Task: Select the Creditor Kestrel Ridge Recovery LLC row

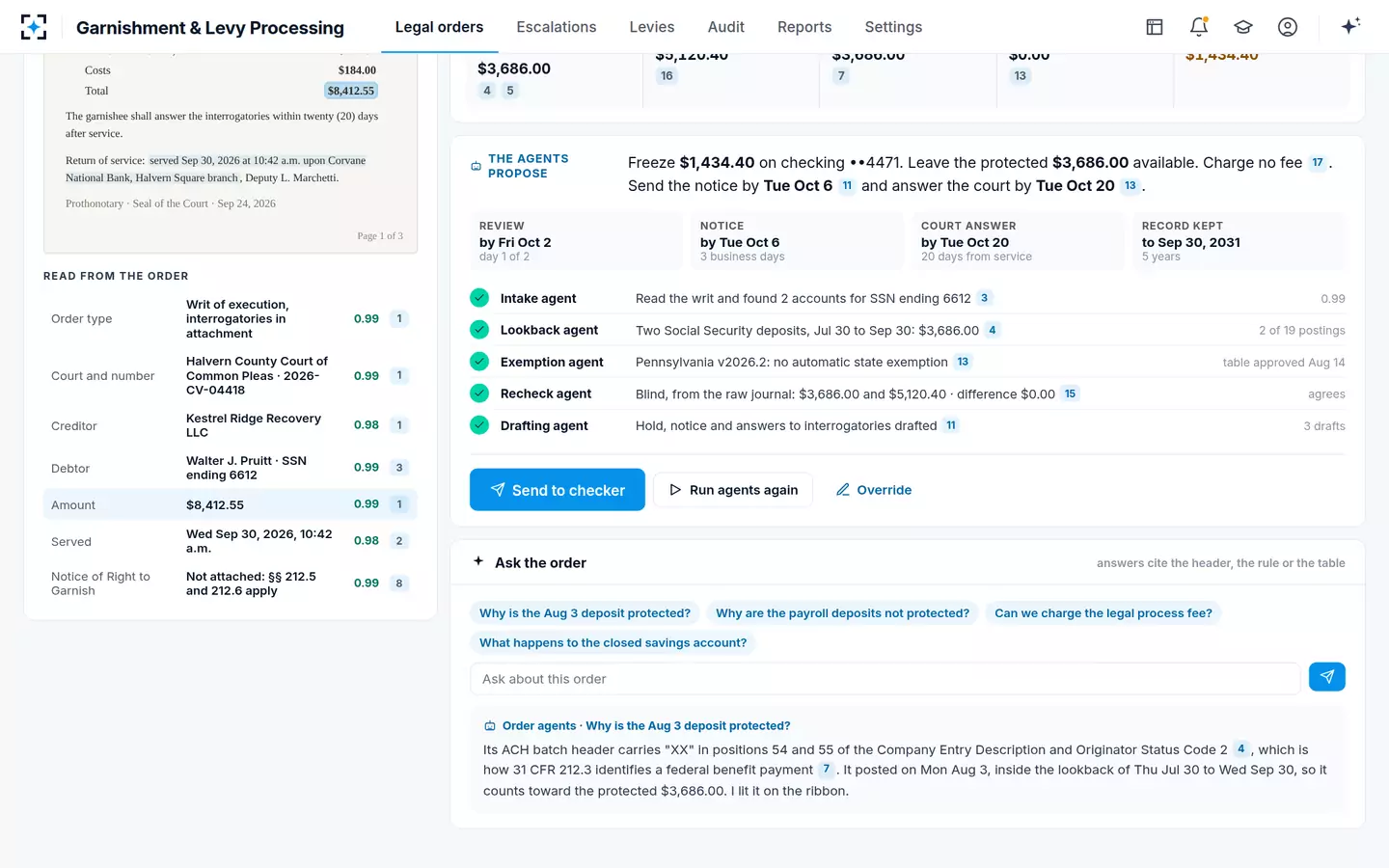Action: pos(231,425)
